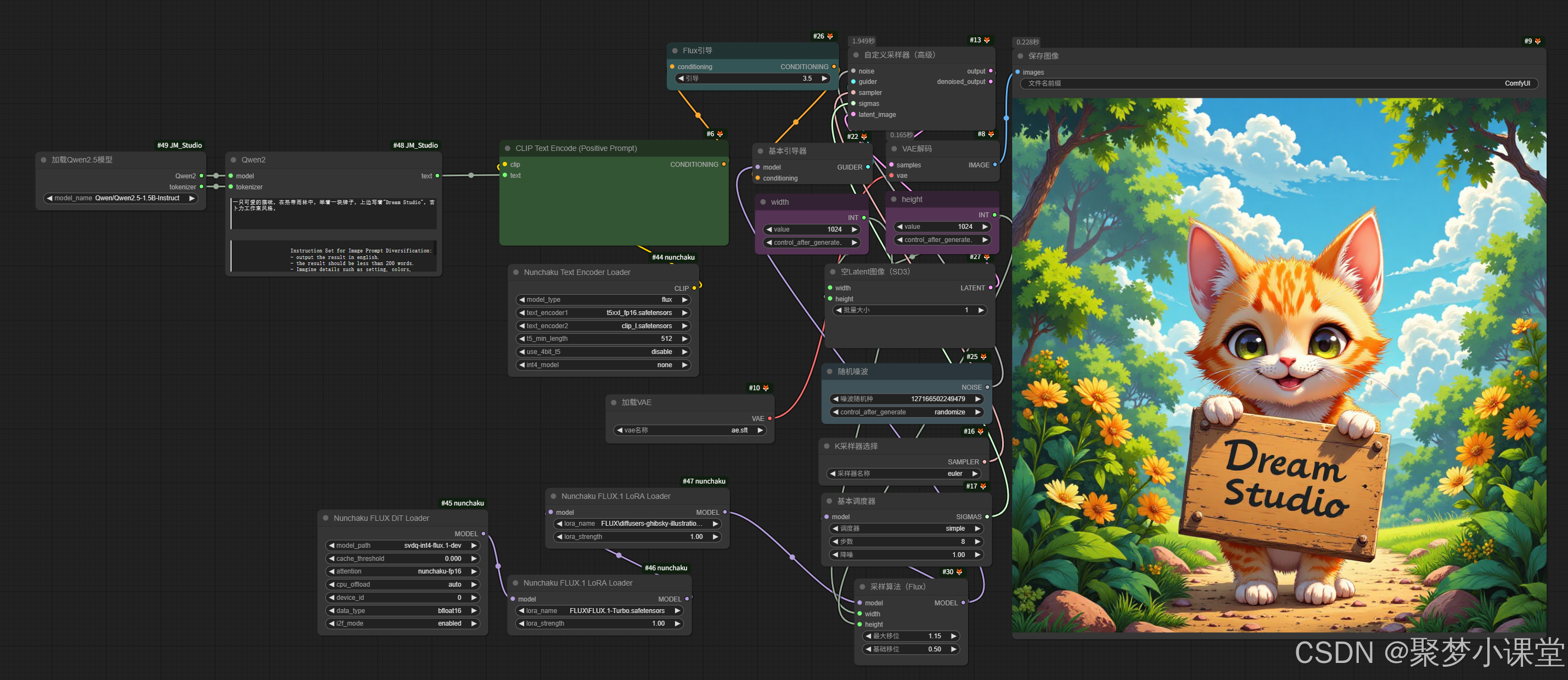Open the text_encoder1 t5xxl_fp16 dropdown
Viewport: 1568px width, 680px height.
tap(603, 313)
